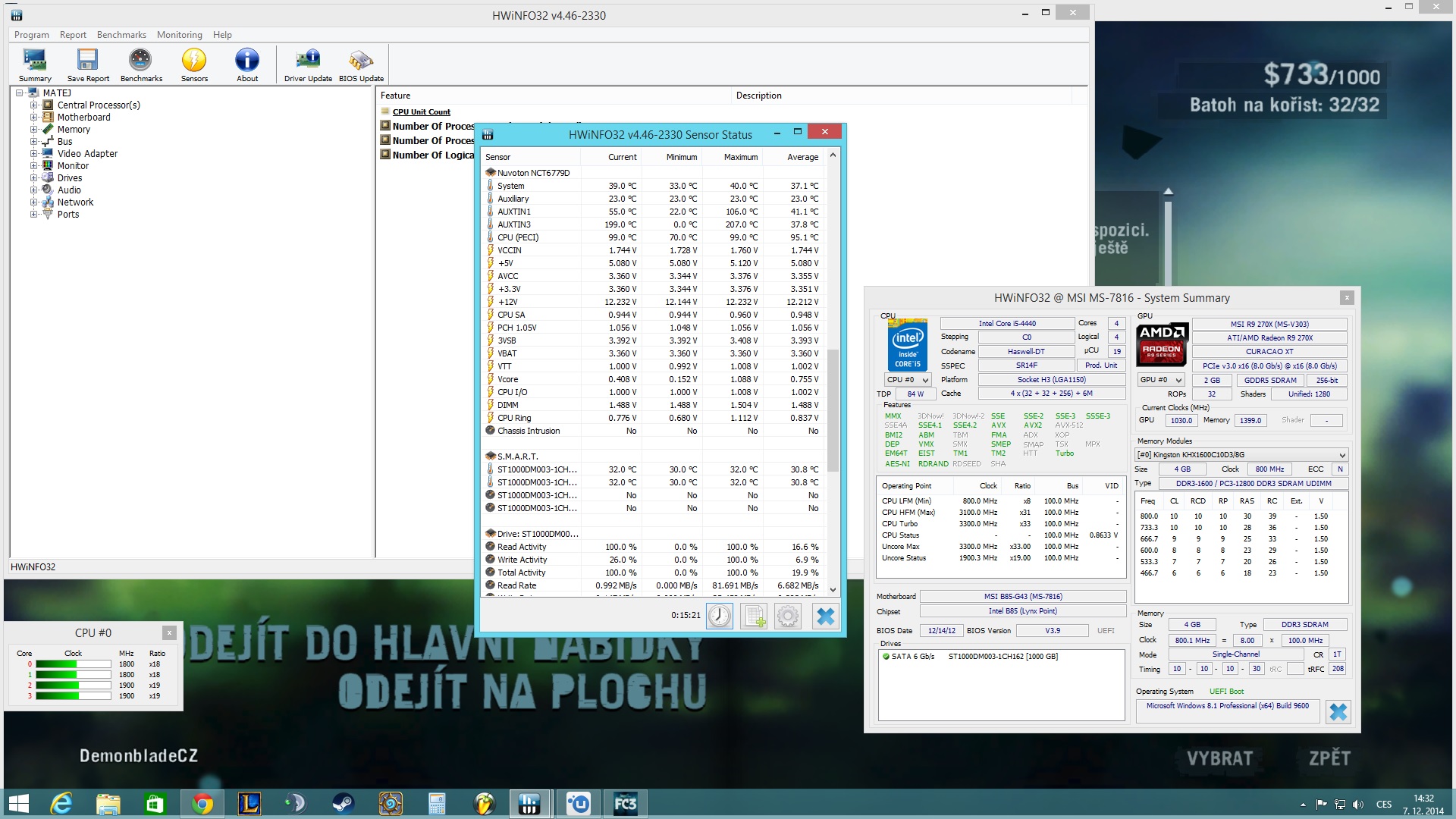Viewport: 1456px width, 819px height.
Task: Click Intel Core i5-4440 name field
Action: coord(1007,324)
